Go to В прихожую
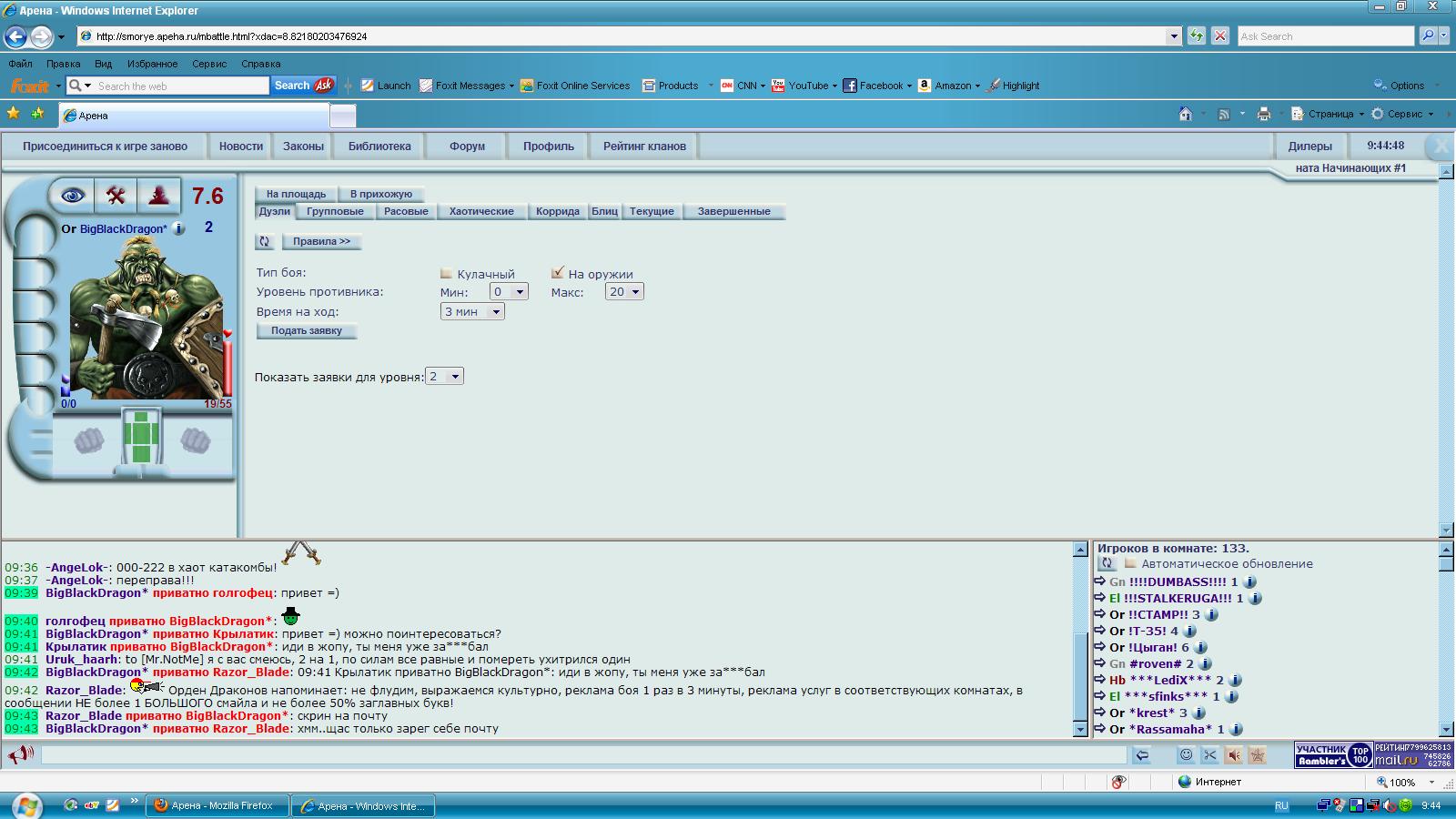The image size is (1456, 819). point(381,194)
